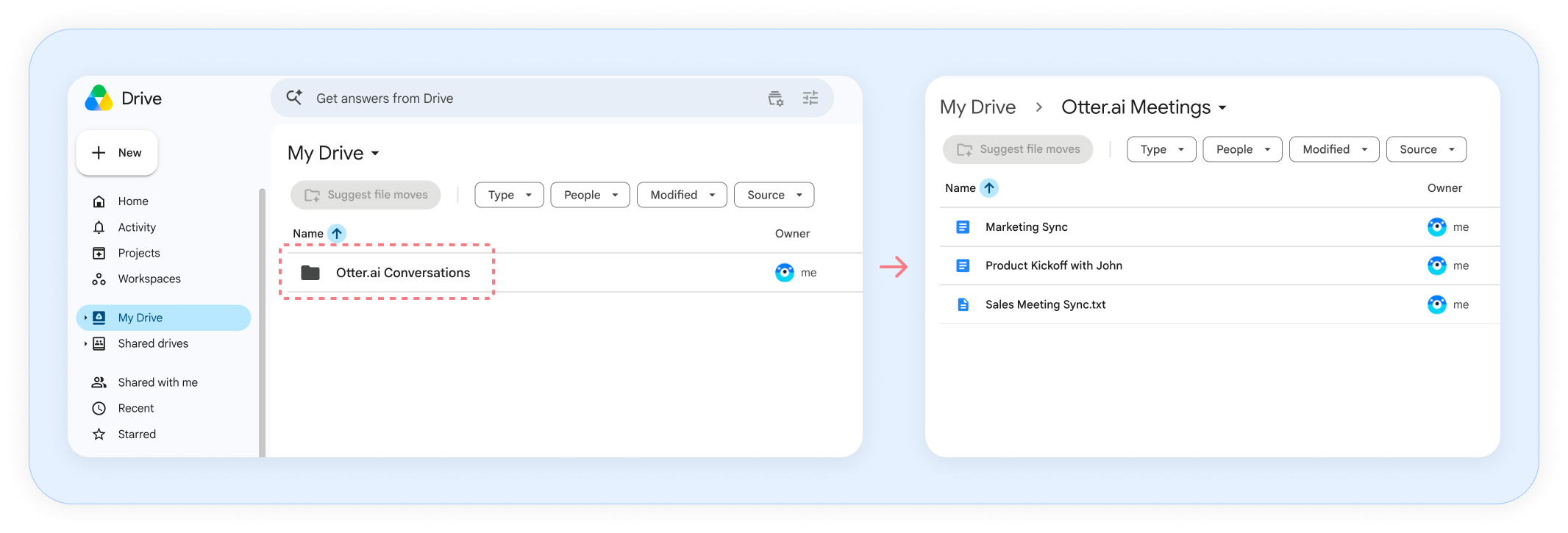Click the Gemini search sparkle icon
Viewport: 1568px width, 533px height.
point(294,97)
